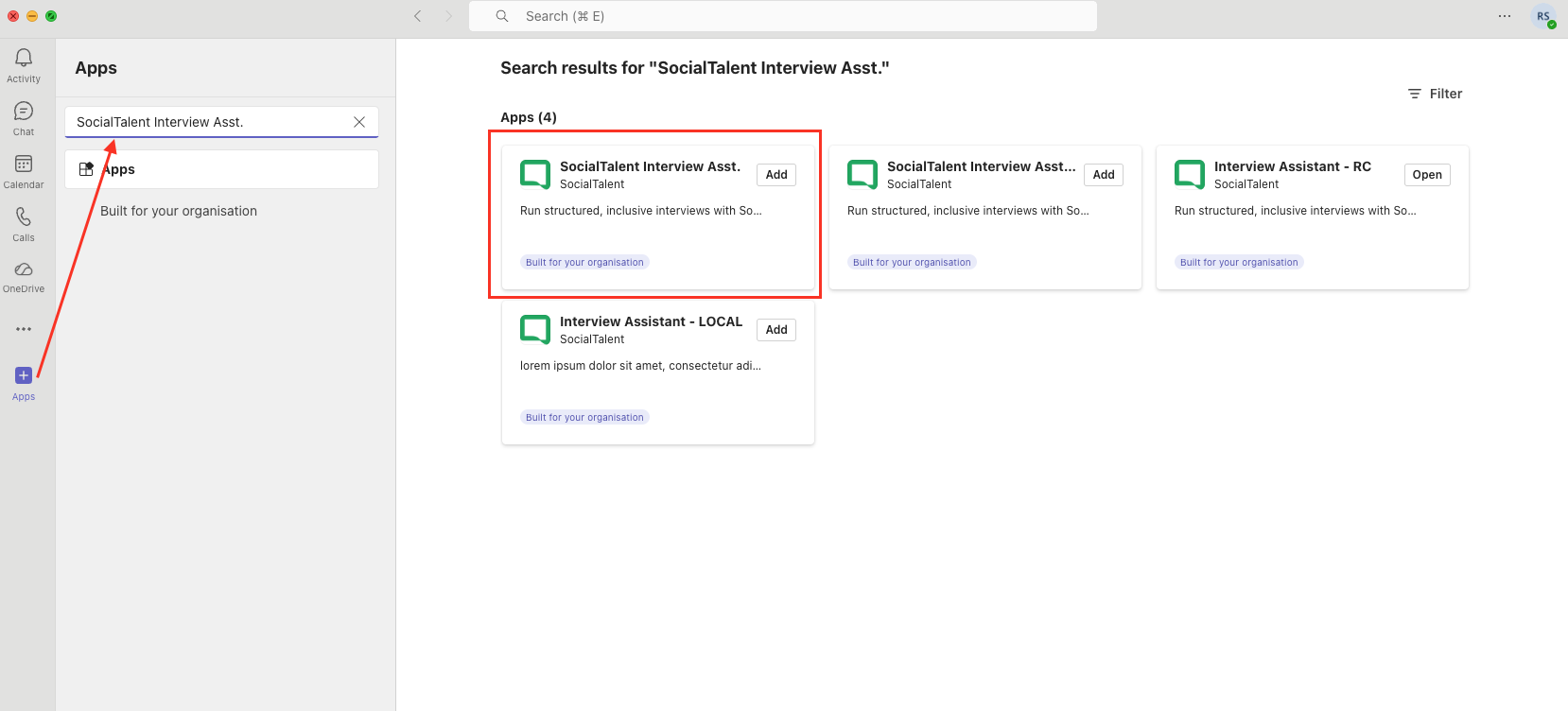The image size is (1568, 711).
Task: Focus the top Search bar field
Action: [783, 16]
